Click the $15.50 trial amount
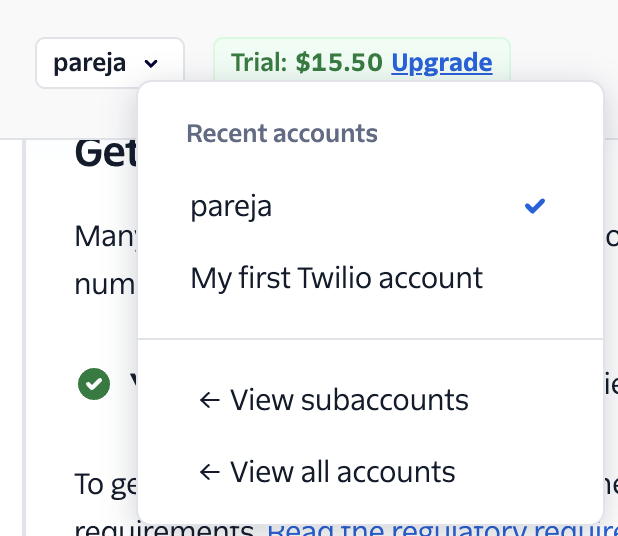 [339, 62]
